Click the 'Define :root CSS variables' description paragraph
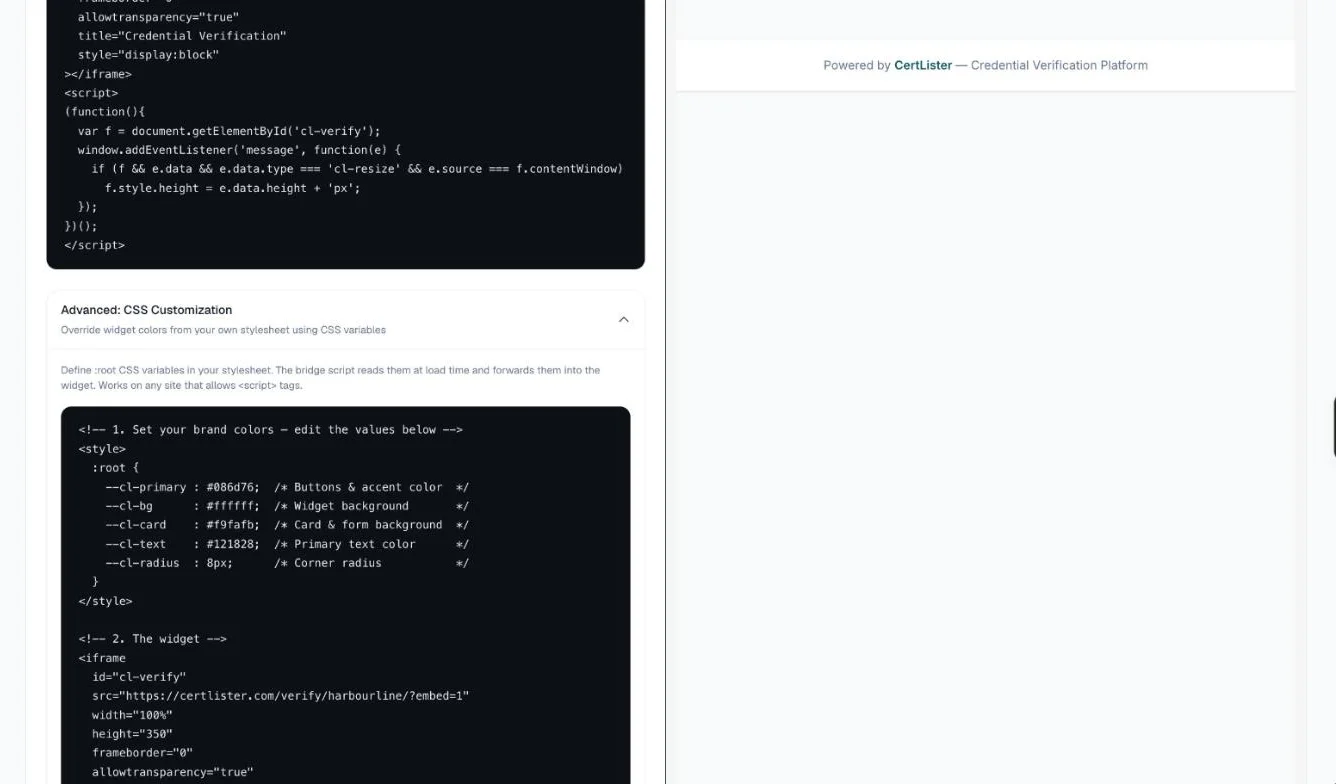Image resolution: width=1336 pixels, height=784 pixels. (330, 377)
